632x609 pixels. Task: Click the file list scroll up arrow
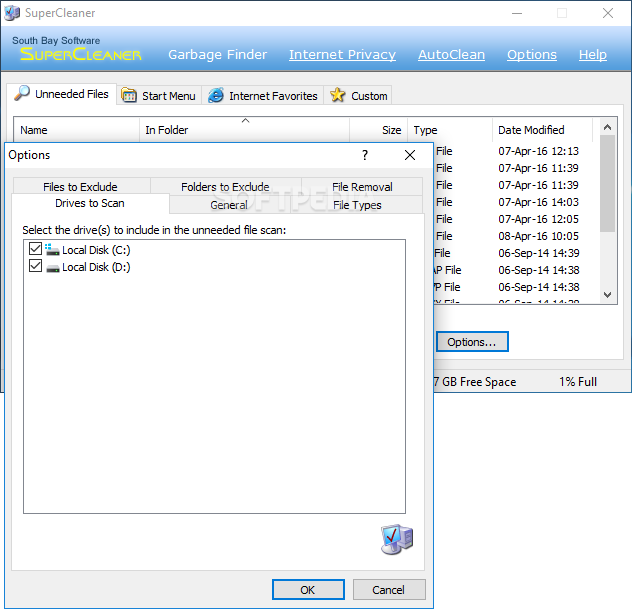coord(607,127)
